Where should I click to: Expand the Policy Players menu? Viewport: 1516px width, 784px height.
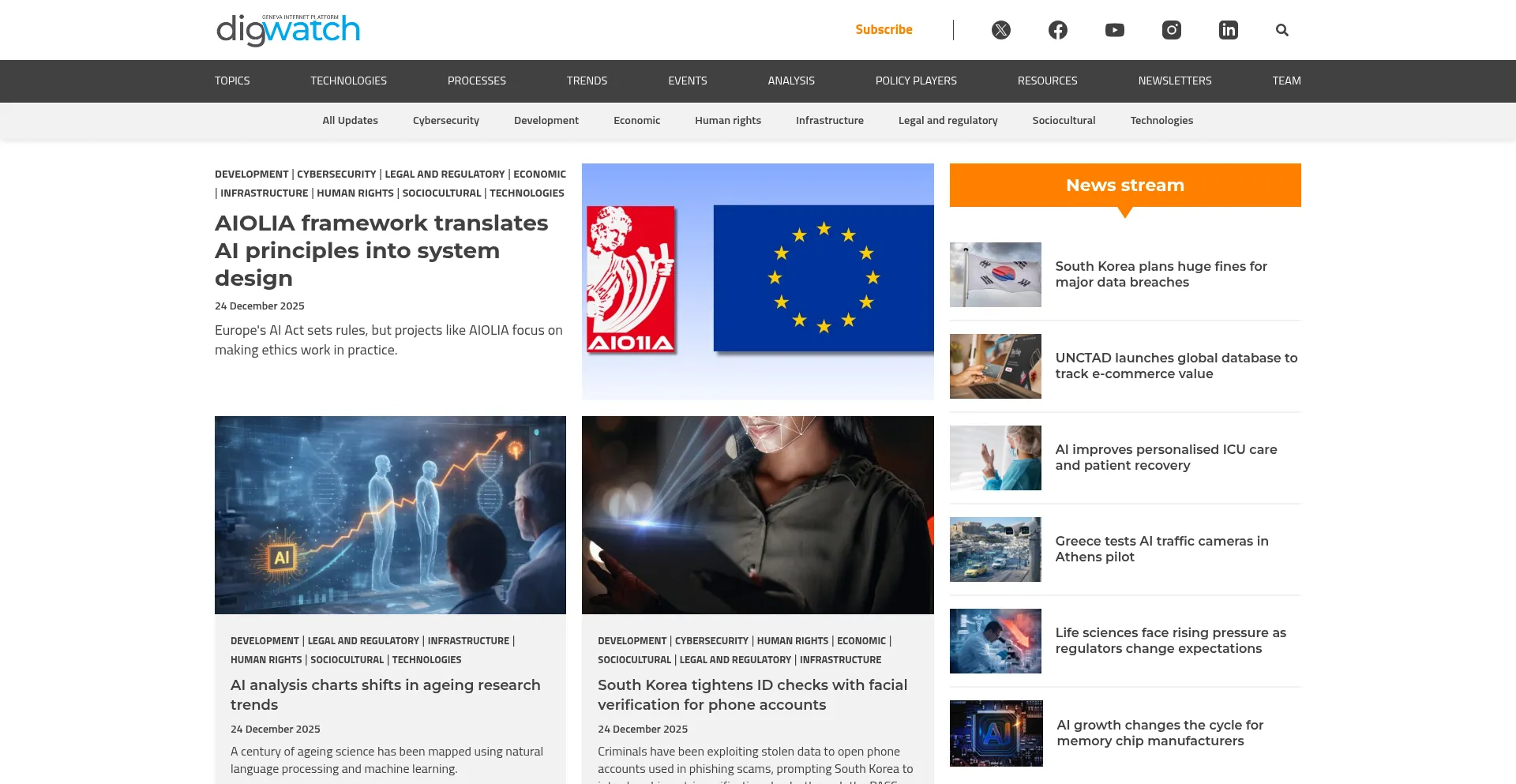(915, 81)
